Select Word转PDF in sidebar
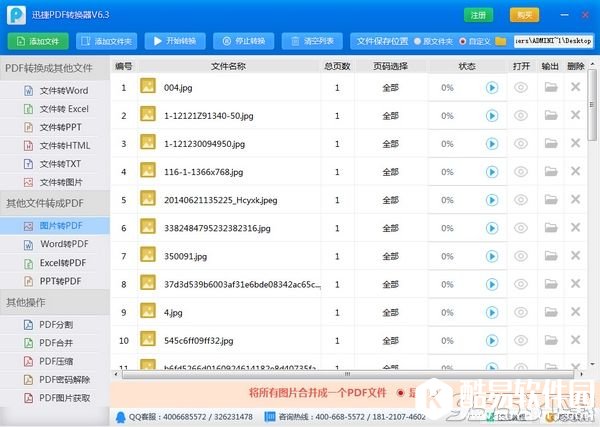The height and width of the screenshot is (427, 600). (x=55, y=244)
